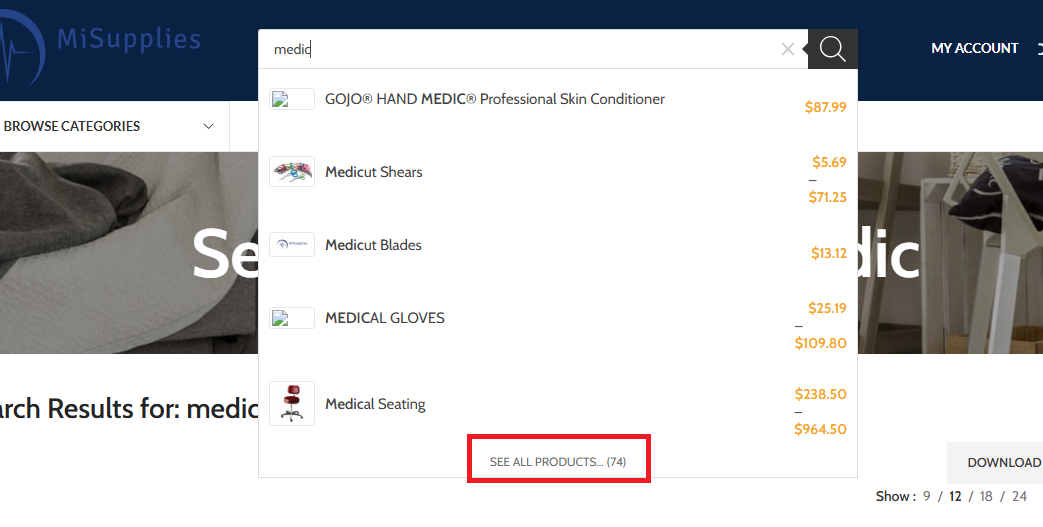Click the Medical Gloves broken image icon

[292, 318]
